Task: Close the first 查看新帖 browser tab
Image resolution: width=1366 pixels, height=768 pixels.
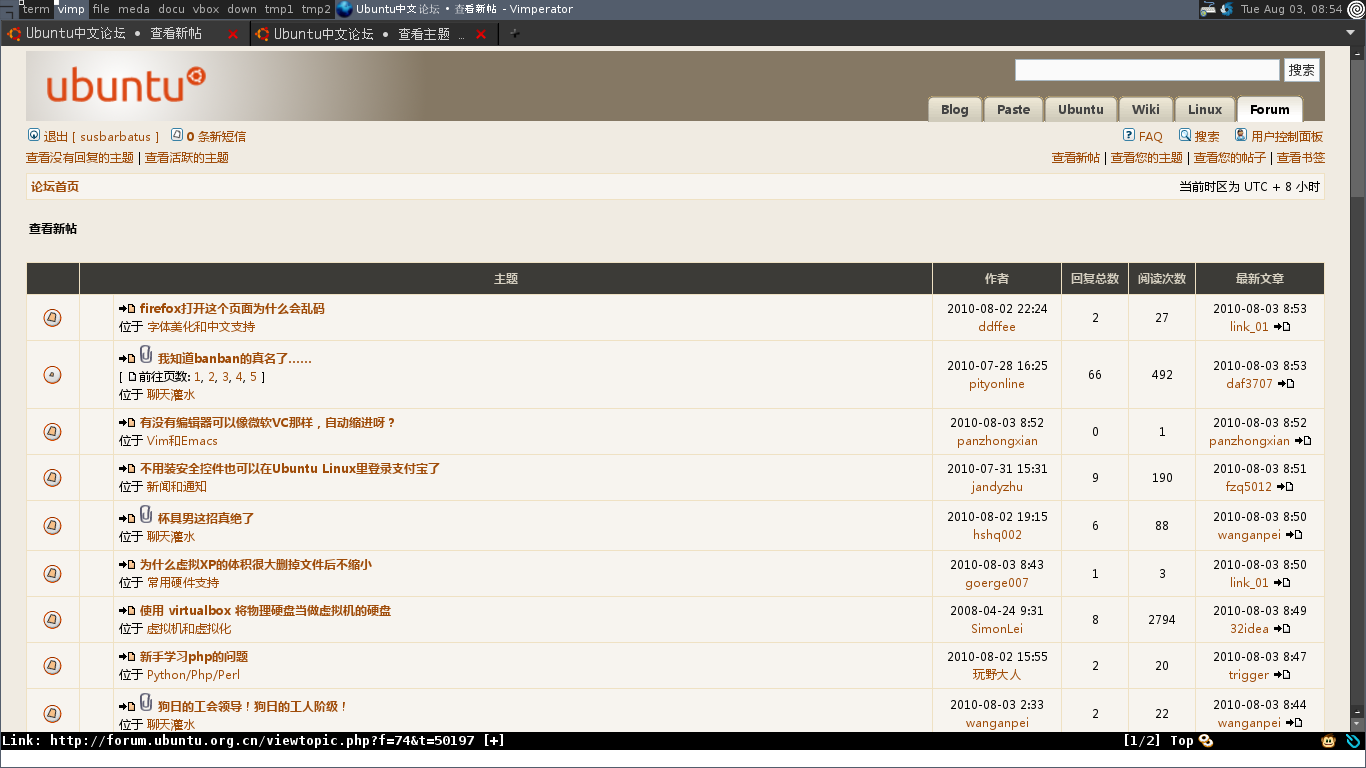Action: coord(233,34)
